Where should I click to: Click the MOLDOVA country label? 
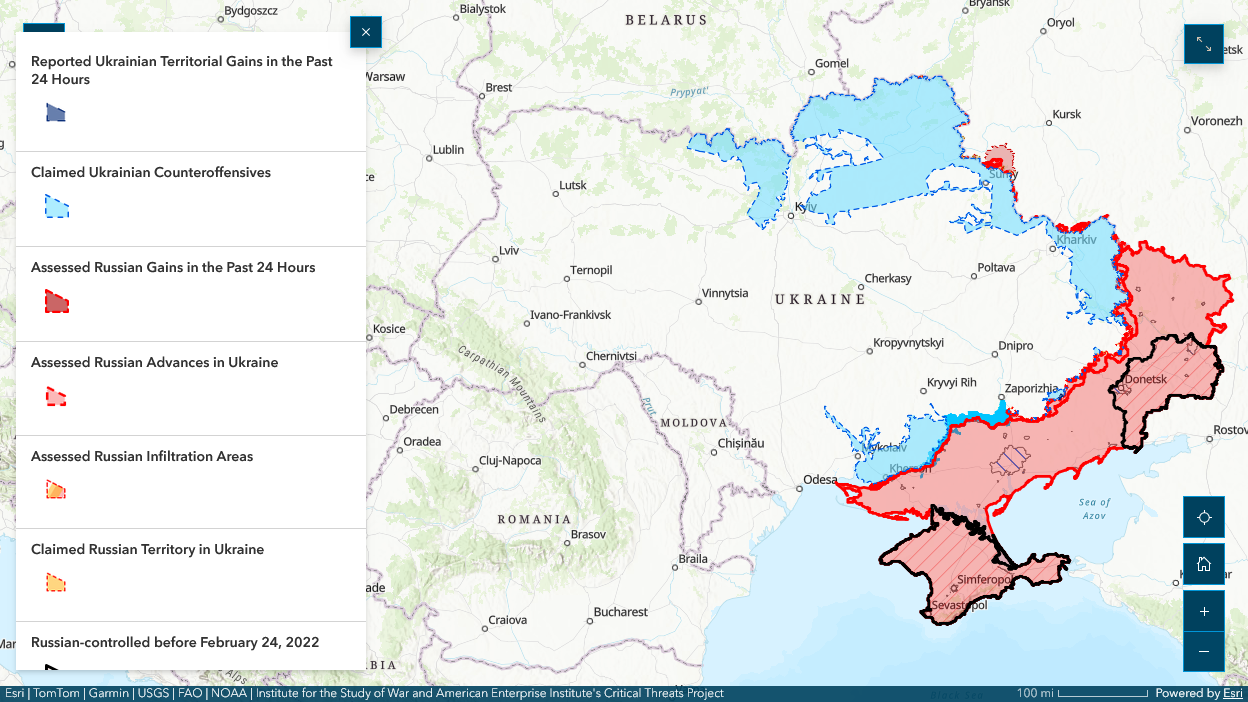point(693,423)
